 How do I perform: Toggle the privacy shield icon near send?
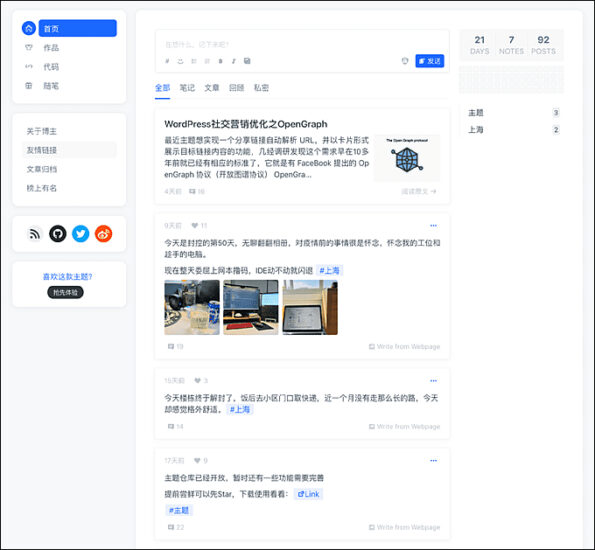[x=405, y=61]
